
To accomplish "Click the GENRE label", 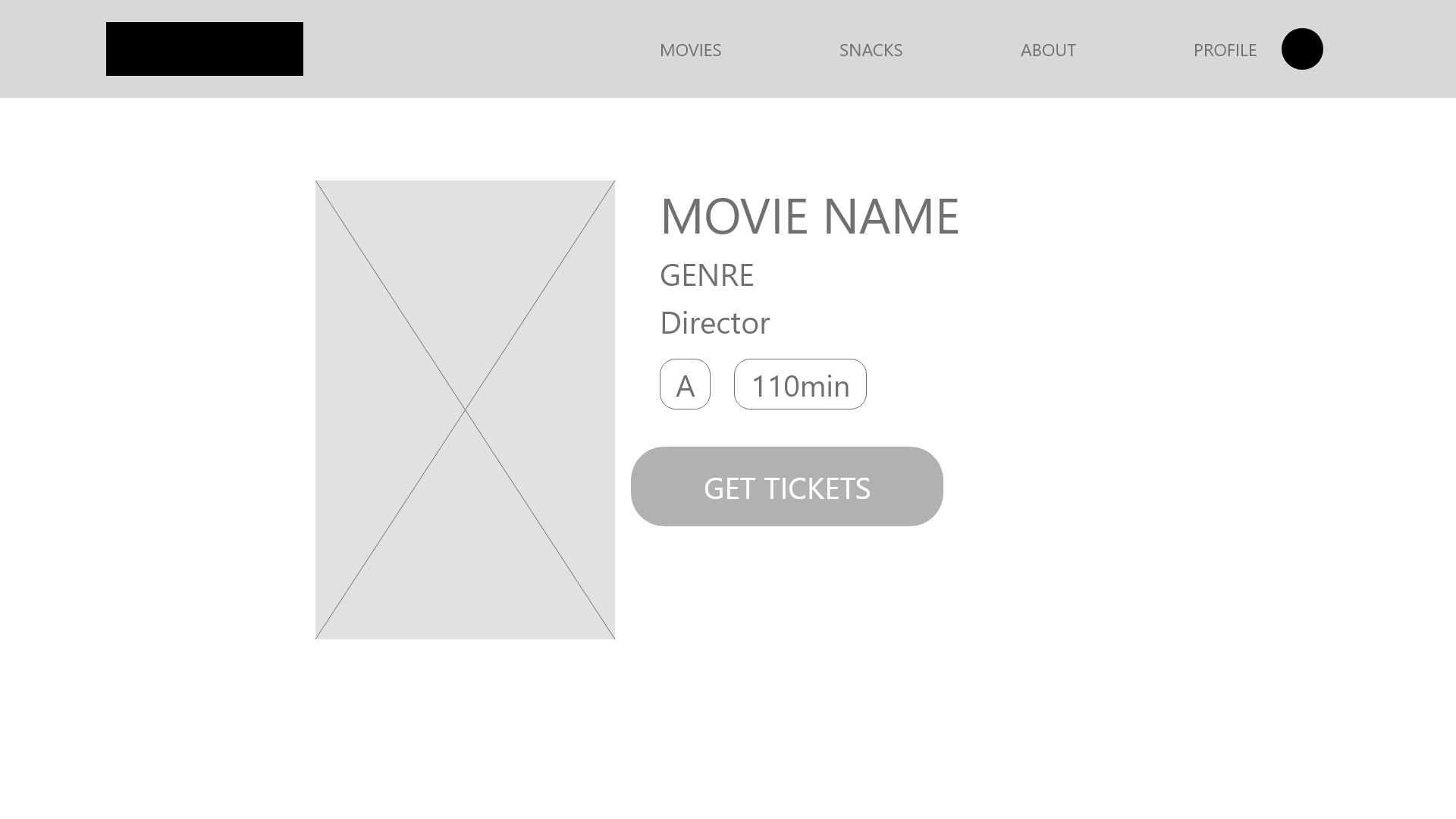I will (x=707, y=275).
